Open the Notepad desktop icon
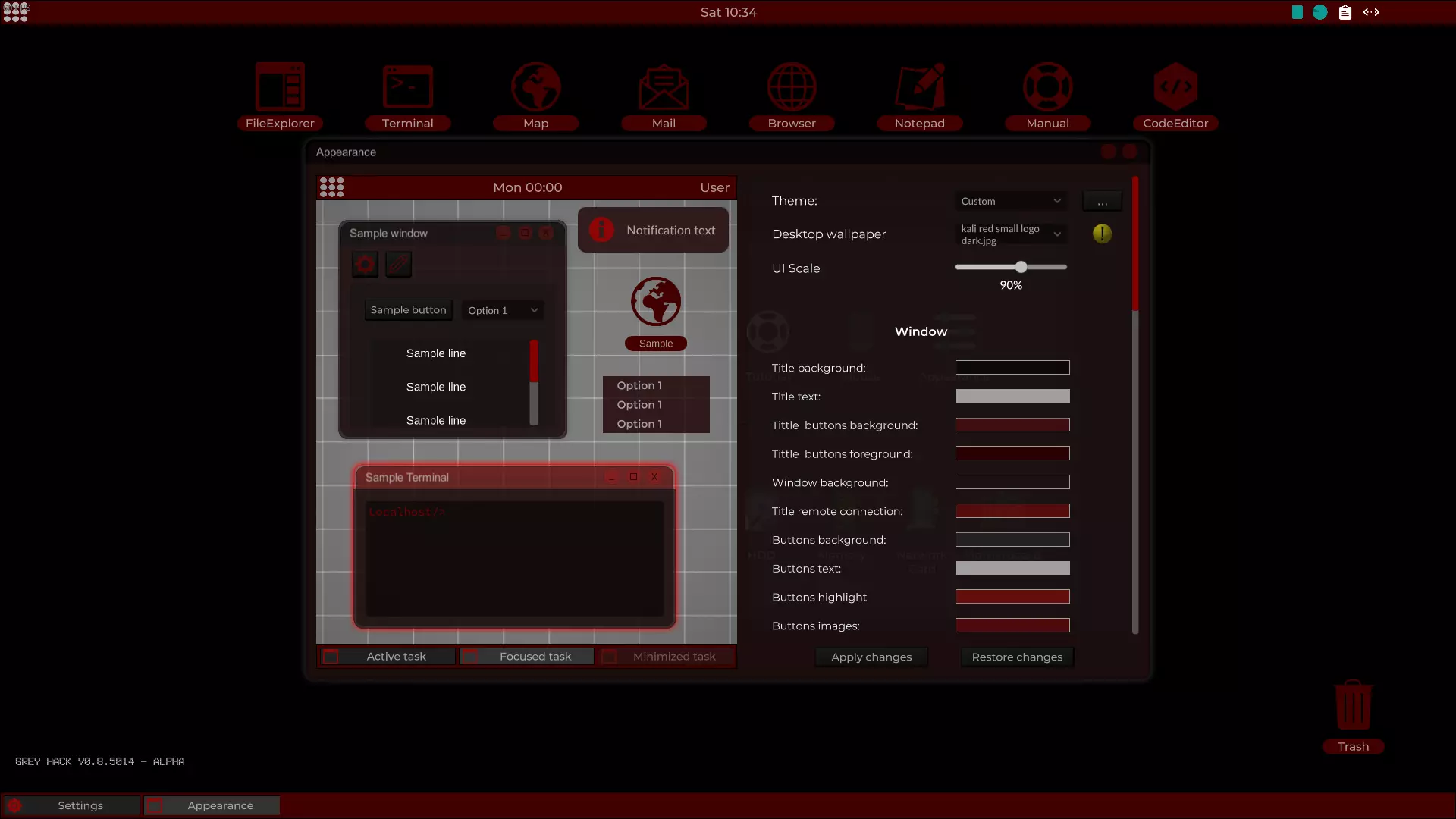The width and height of the screenshot is (1456, 819). point(920,88)
